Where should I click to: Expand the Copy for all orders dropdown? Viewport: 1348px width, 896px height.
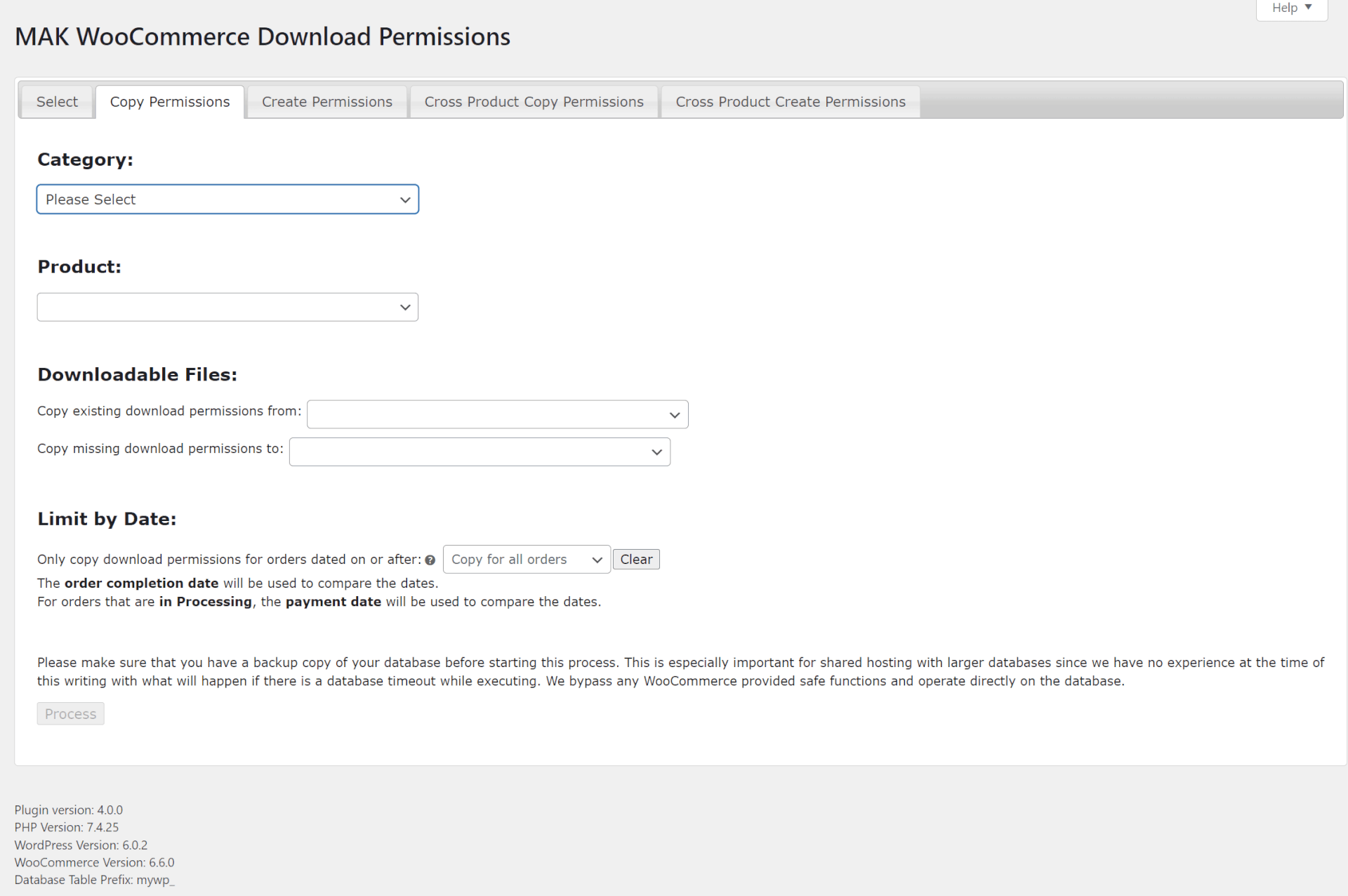tap(526, 560)
